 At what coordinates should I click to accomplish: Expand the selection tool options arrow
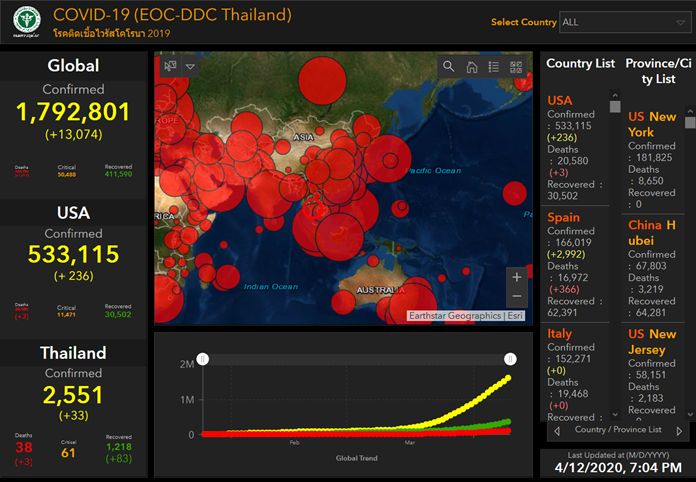point(190,67)
